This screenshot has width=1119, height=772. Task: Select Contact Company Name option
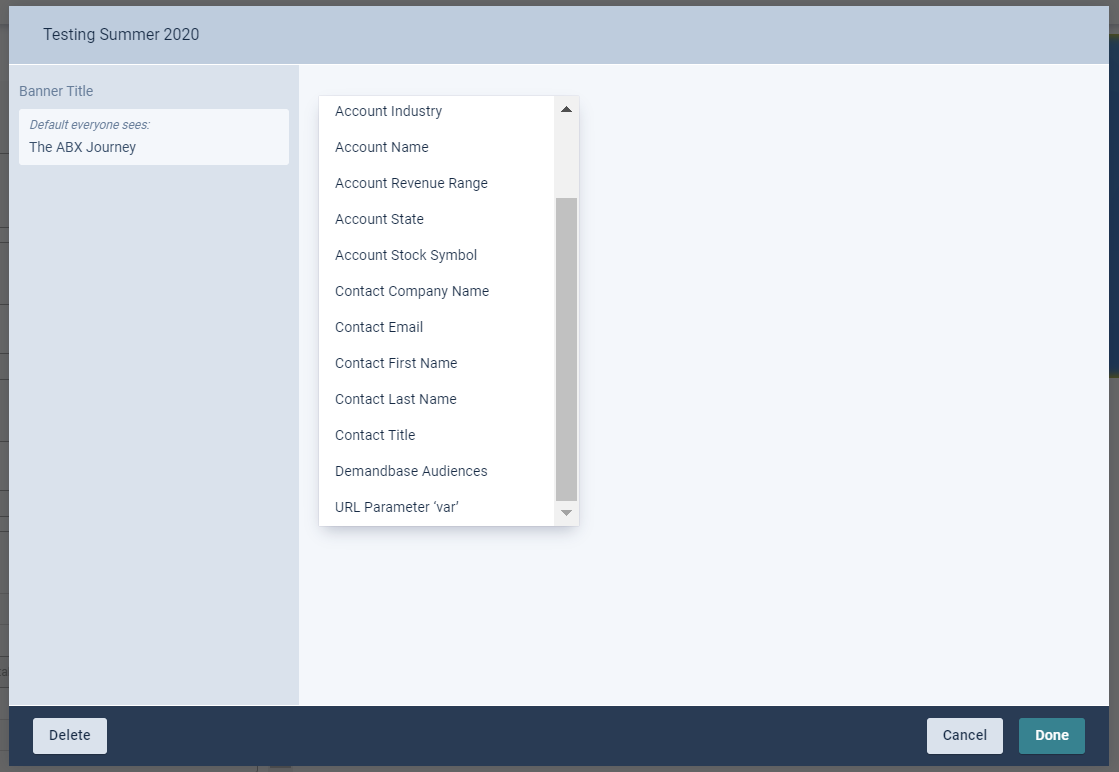coord(411,291)
